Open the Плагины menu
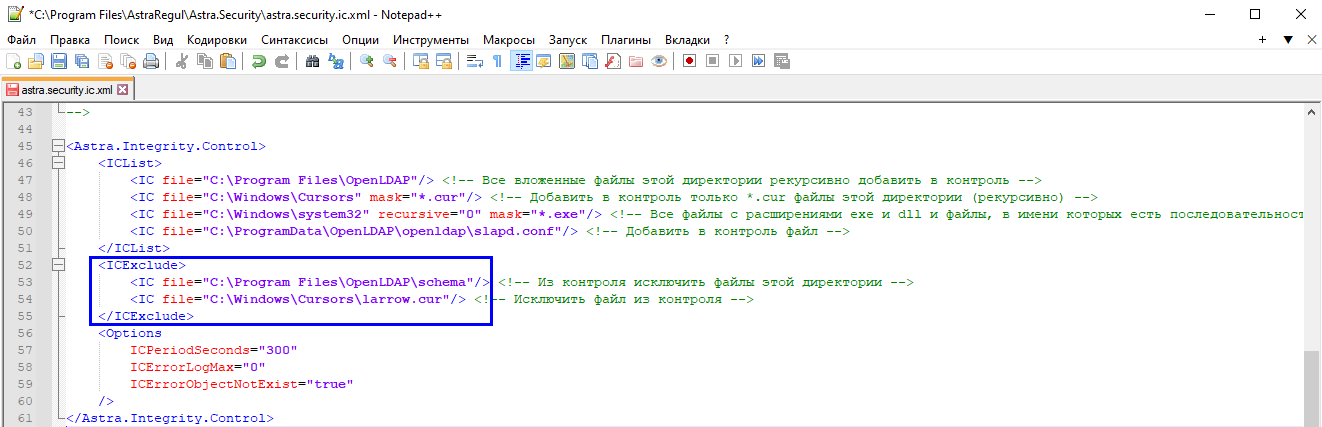The height and width of the screenshot is (427, 1322). pyautogui.click(x=626, y=39)
